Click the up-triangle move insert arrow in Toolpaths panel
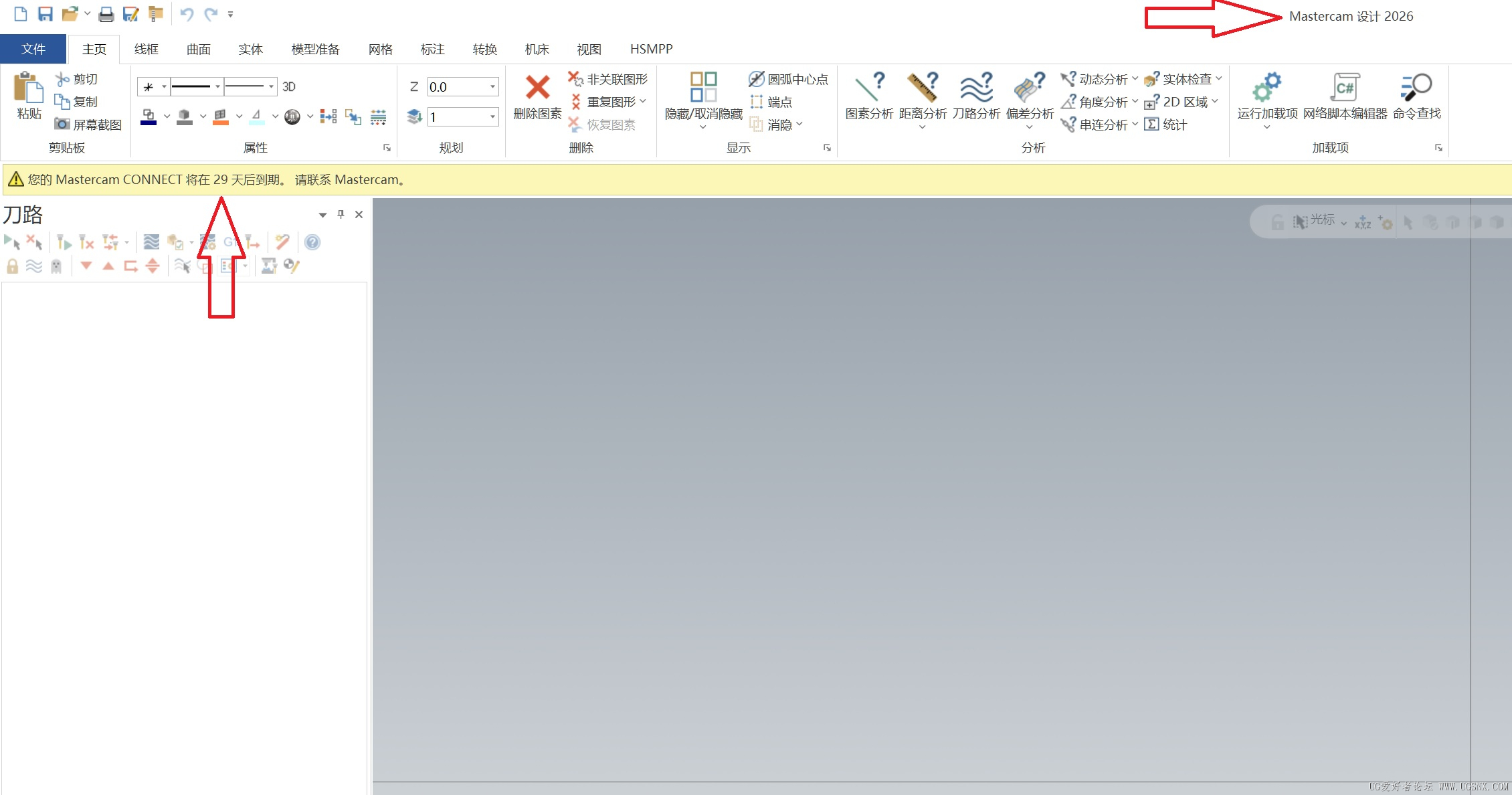 pyautogui.click(x=108, y=266)
